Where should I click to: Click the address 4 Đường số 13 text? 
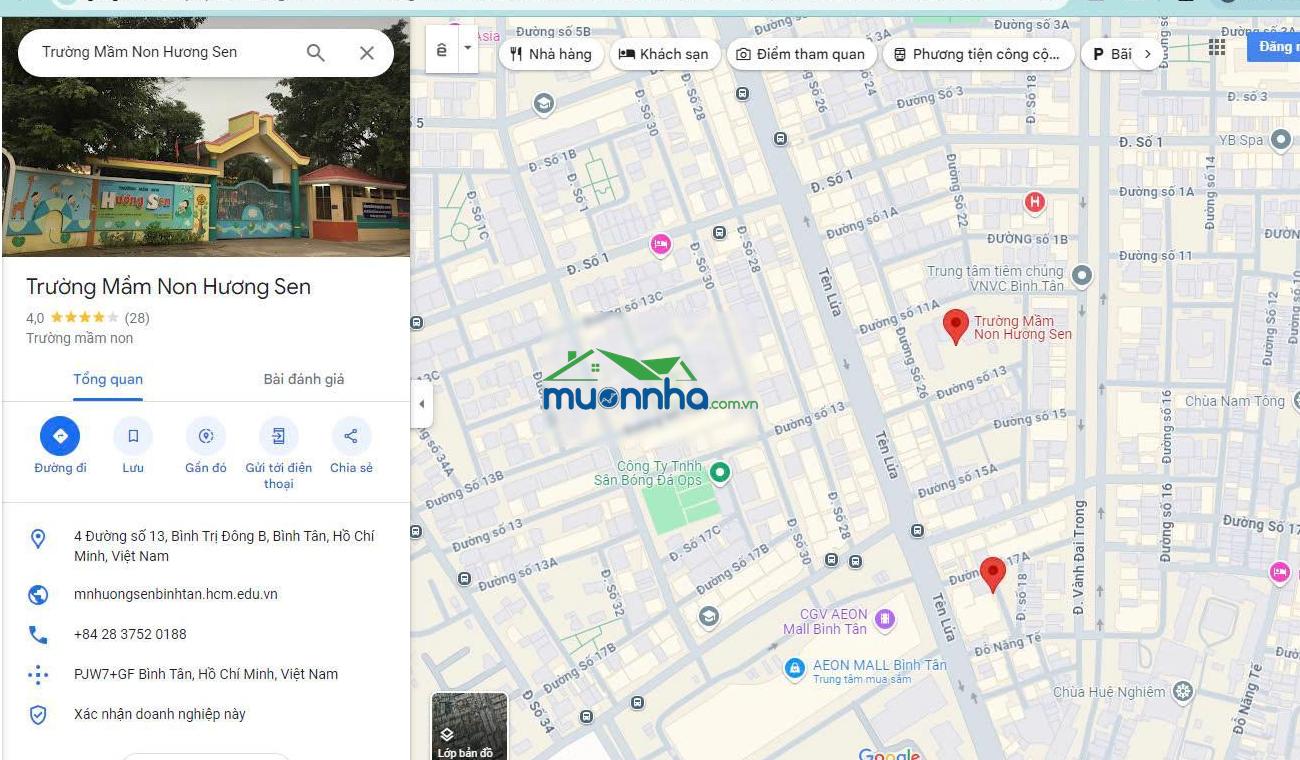coord(224,546)
